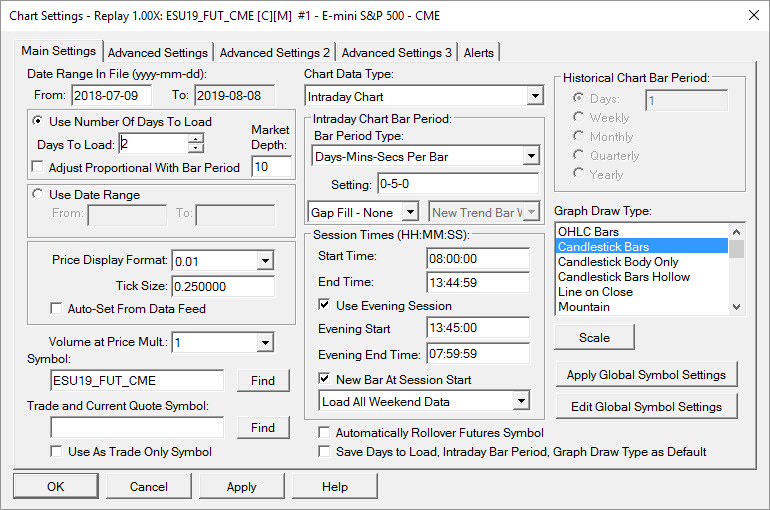Screen dimensions: 770x510
Task: Click the Evening Start field
Action: coord(478,327)
